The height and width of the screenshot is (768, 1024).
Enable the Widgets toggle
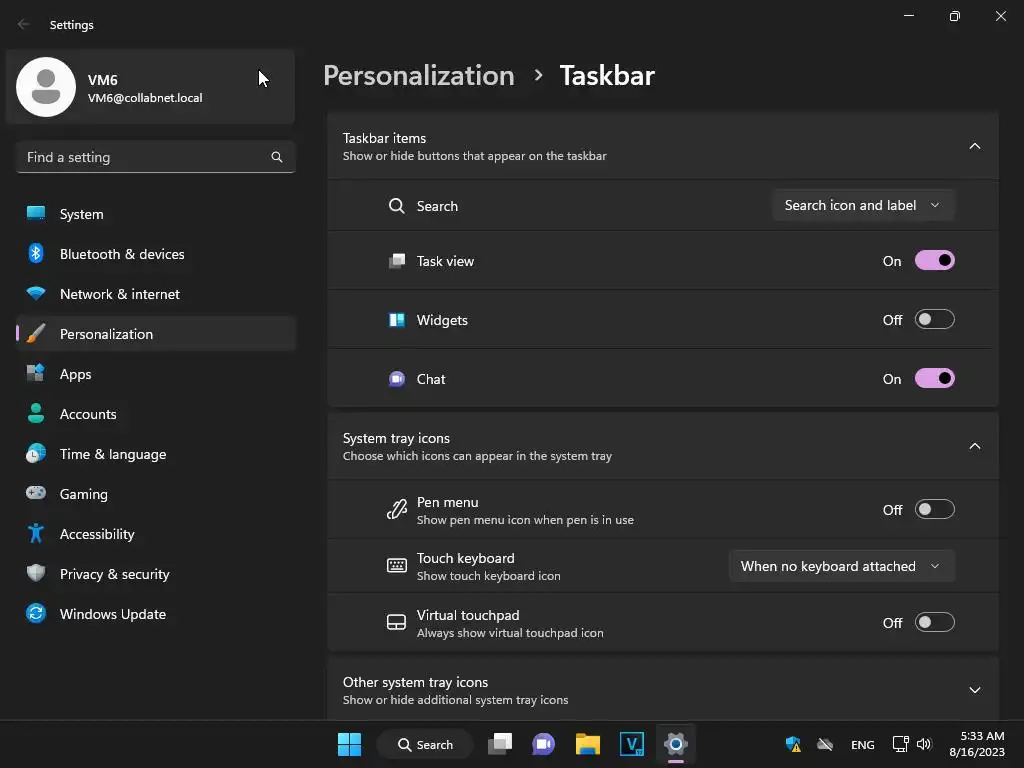935,320
